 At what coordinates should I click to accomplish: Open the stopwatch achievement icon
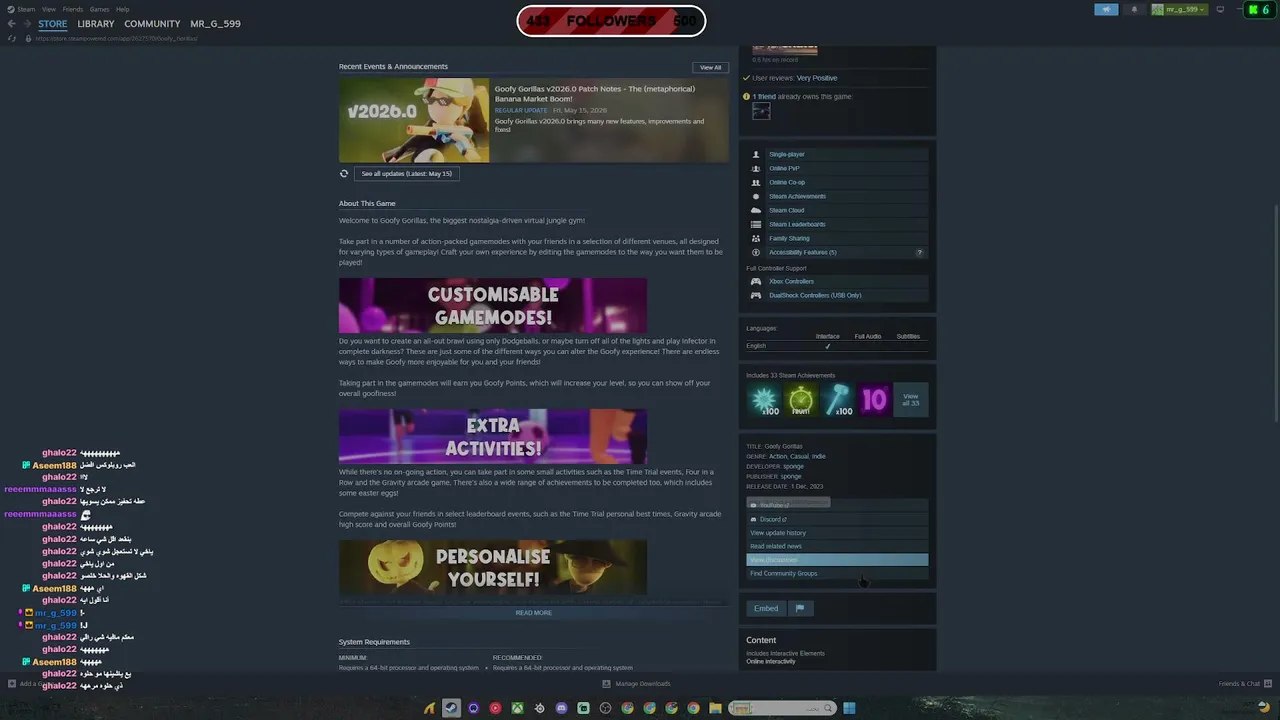click(802, 400)
